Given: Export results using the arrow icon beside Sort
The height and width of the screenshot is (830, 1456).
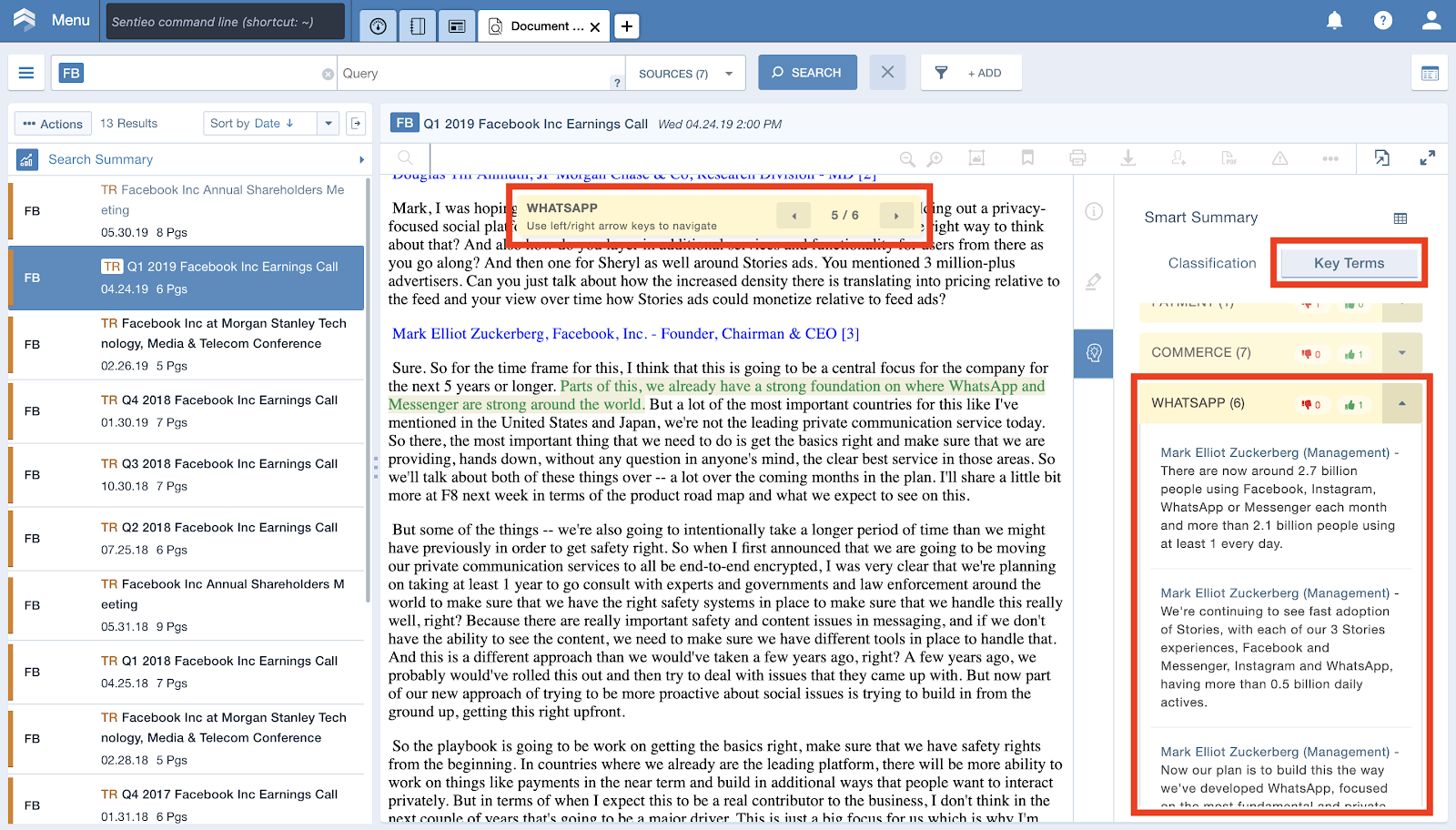Looking at the screenshot, I should click(357, 123).
